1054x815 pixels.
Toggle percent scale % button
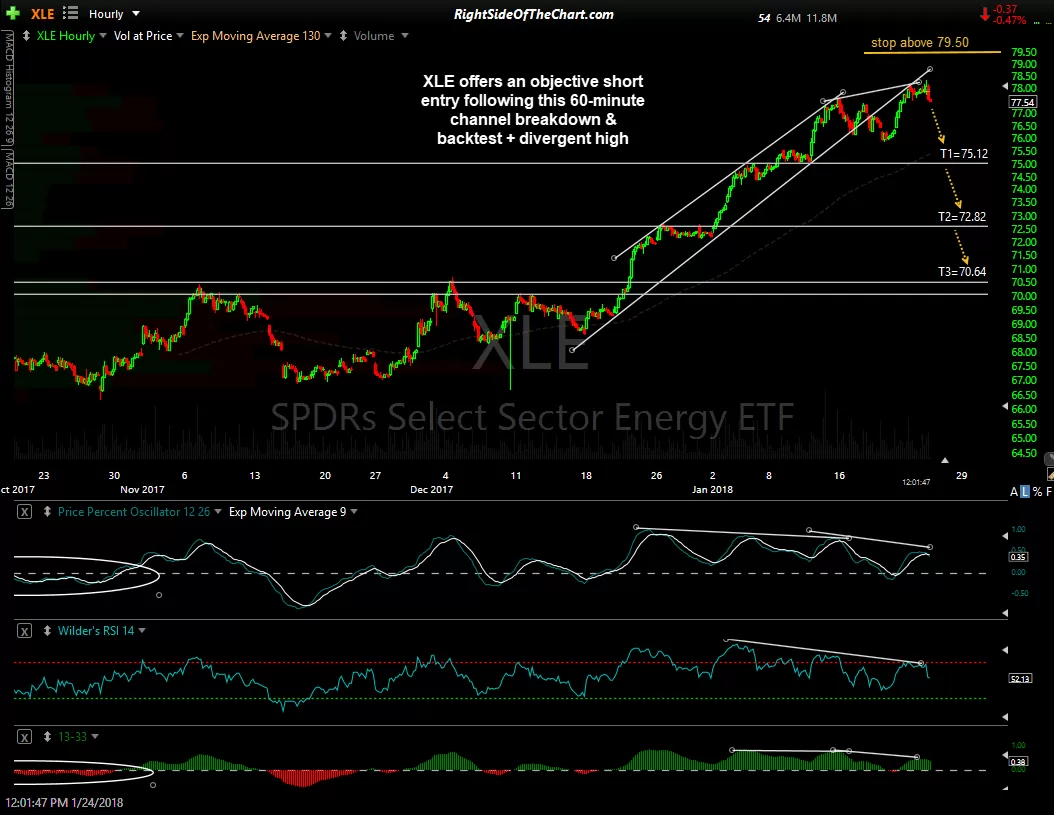pyautogui.click(x=1037, y=492)
